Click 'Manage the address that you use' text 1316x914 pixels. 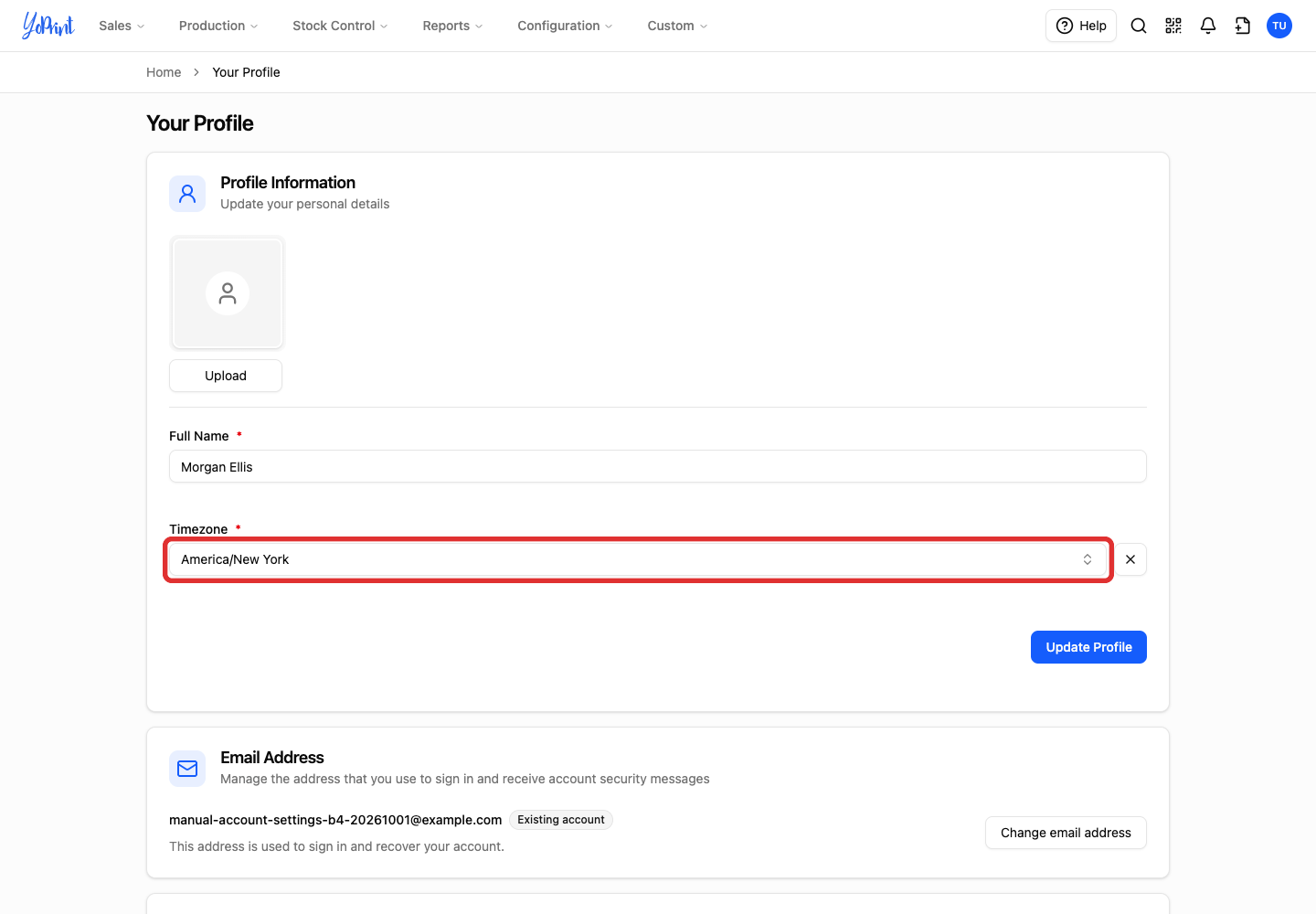tap(465, 779)
